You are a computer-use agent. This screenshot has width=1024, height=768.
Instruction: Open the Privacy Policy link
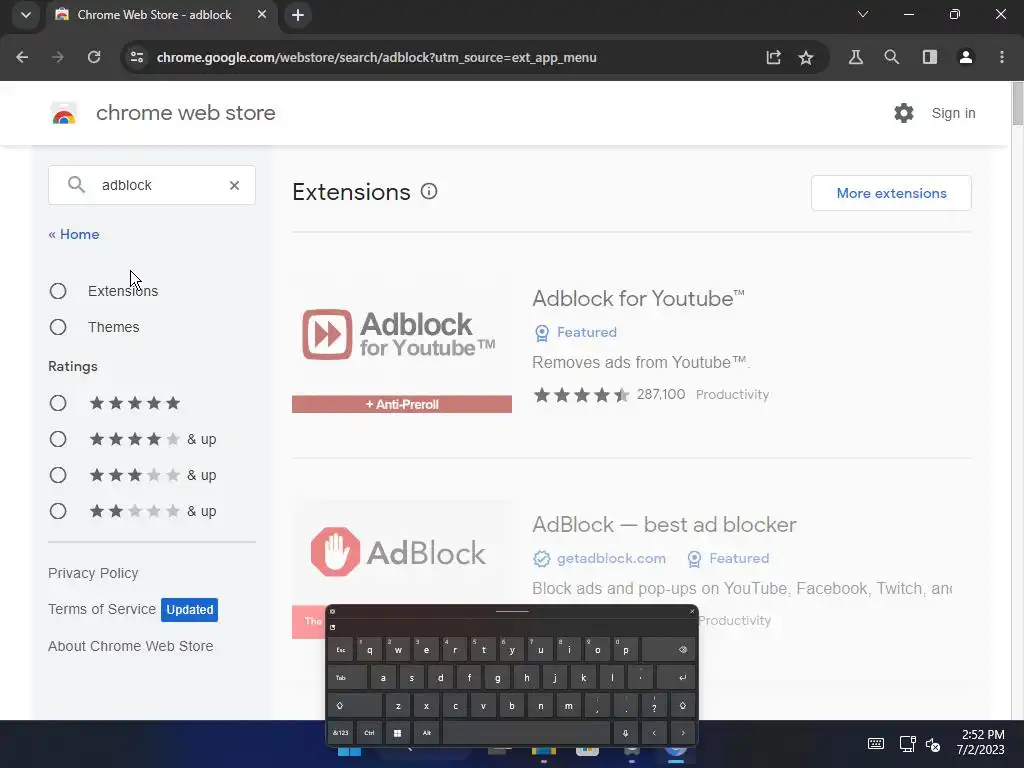tap(93, 573)
